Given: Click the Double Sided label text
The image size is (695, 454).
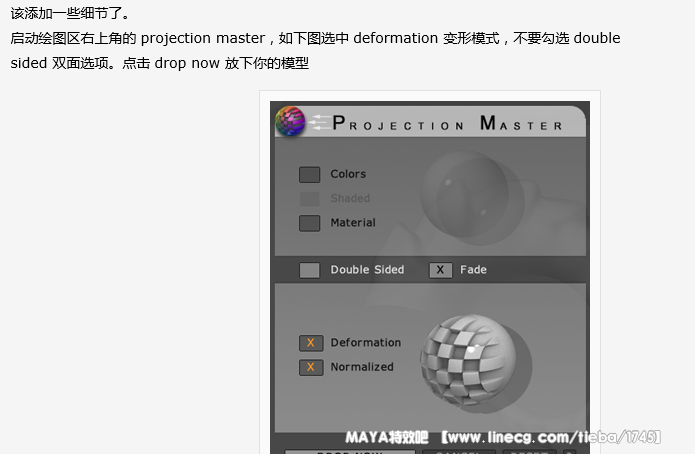Looking at the screenshot, I should (x=367, y=270).
